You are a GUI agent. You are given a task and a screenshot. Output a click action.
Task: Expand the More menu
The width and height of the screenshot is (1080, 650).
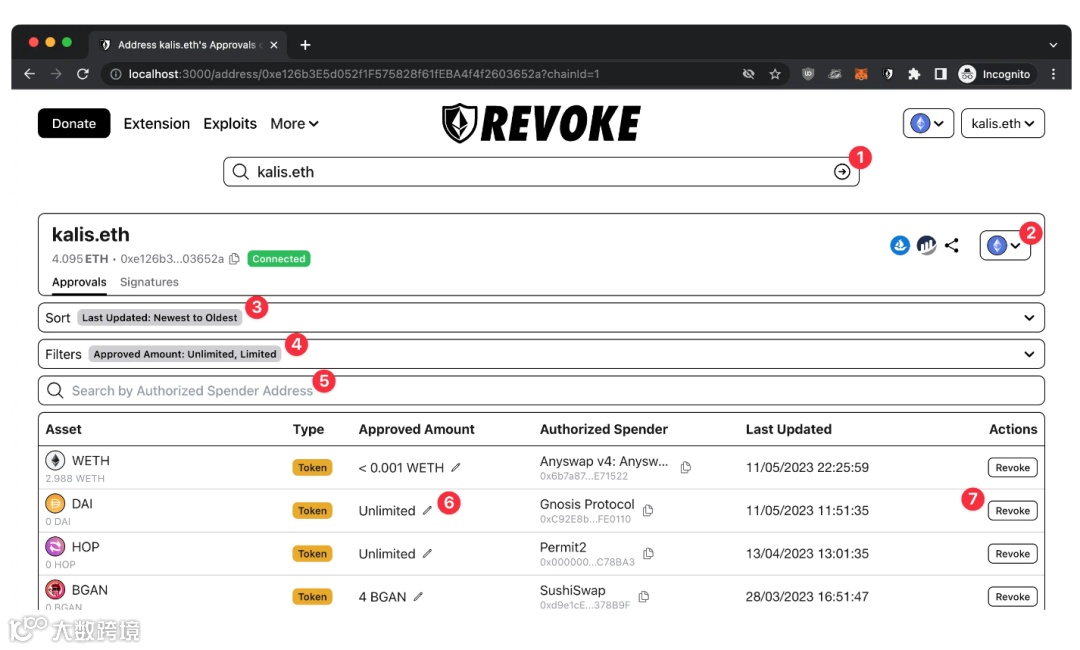point(294,123)
